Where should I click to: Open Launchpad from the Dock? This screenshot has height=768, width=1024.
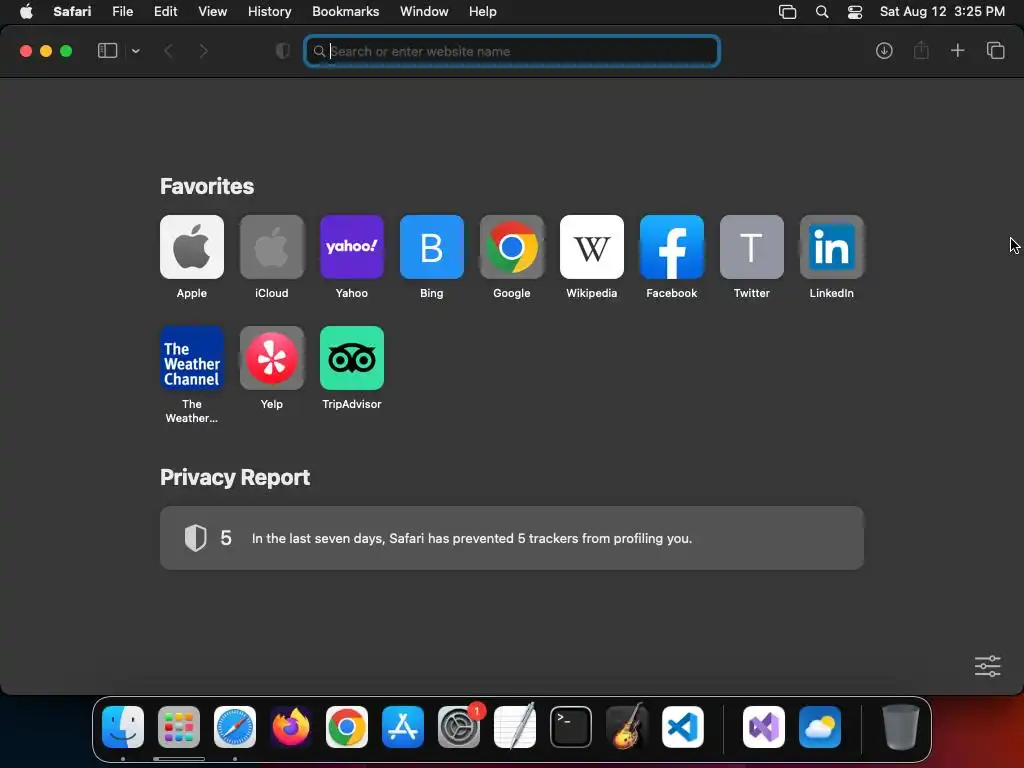179,727
